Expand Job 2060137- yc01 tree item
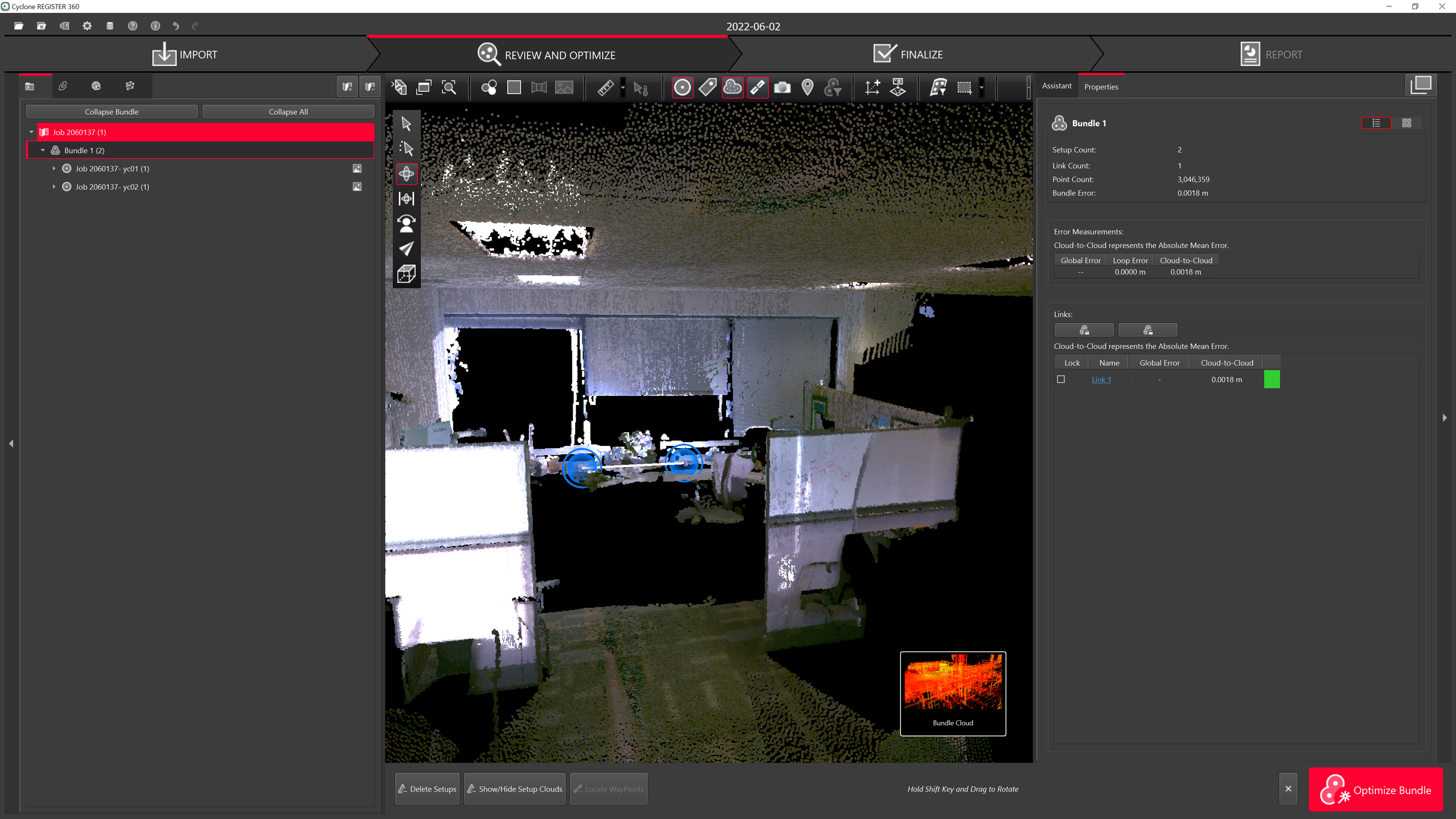 (x=54, y=168)
